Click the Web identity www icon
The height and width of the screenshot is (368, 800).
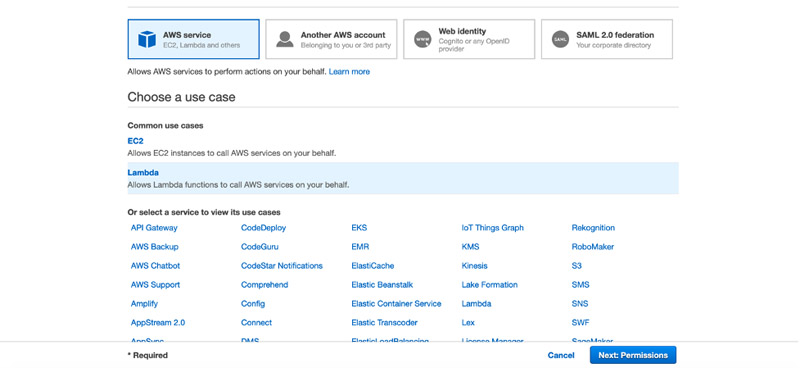[422, 39]
